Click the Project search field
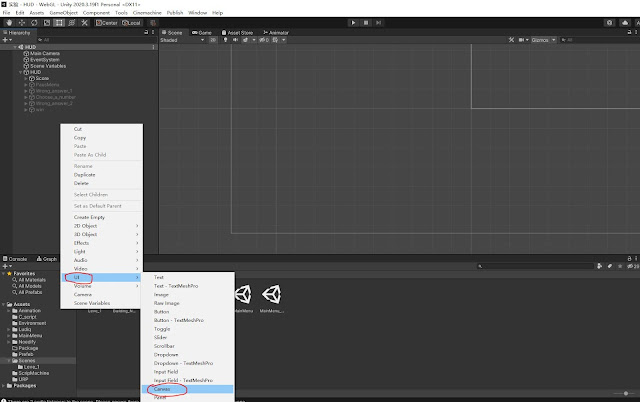The width and height of the screenshot is (640, 402). (x=535, y=266)
